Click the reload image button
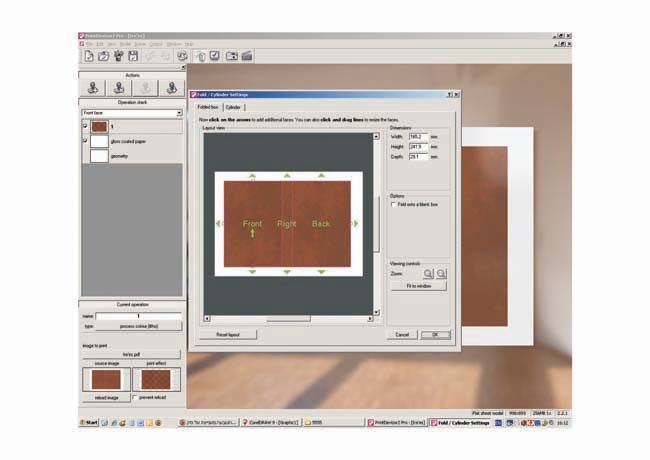Screen dimensions: 650x460 [x=107, y=397]
